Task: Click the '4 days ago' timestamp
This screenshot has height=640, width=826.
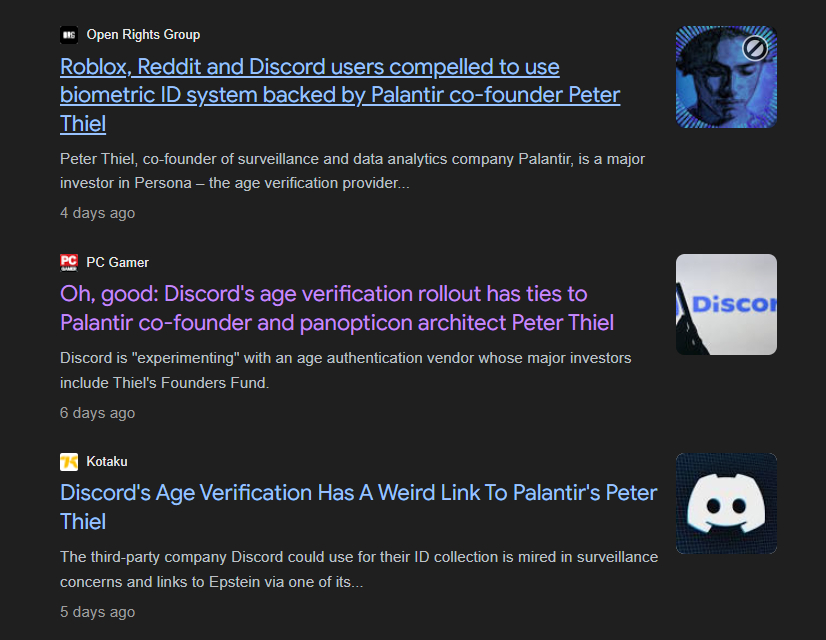Action: tap(97, 213)
